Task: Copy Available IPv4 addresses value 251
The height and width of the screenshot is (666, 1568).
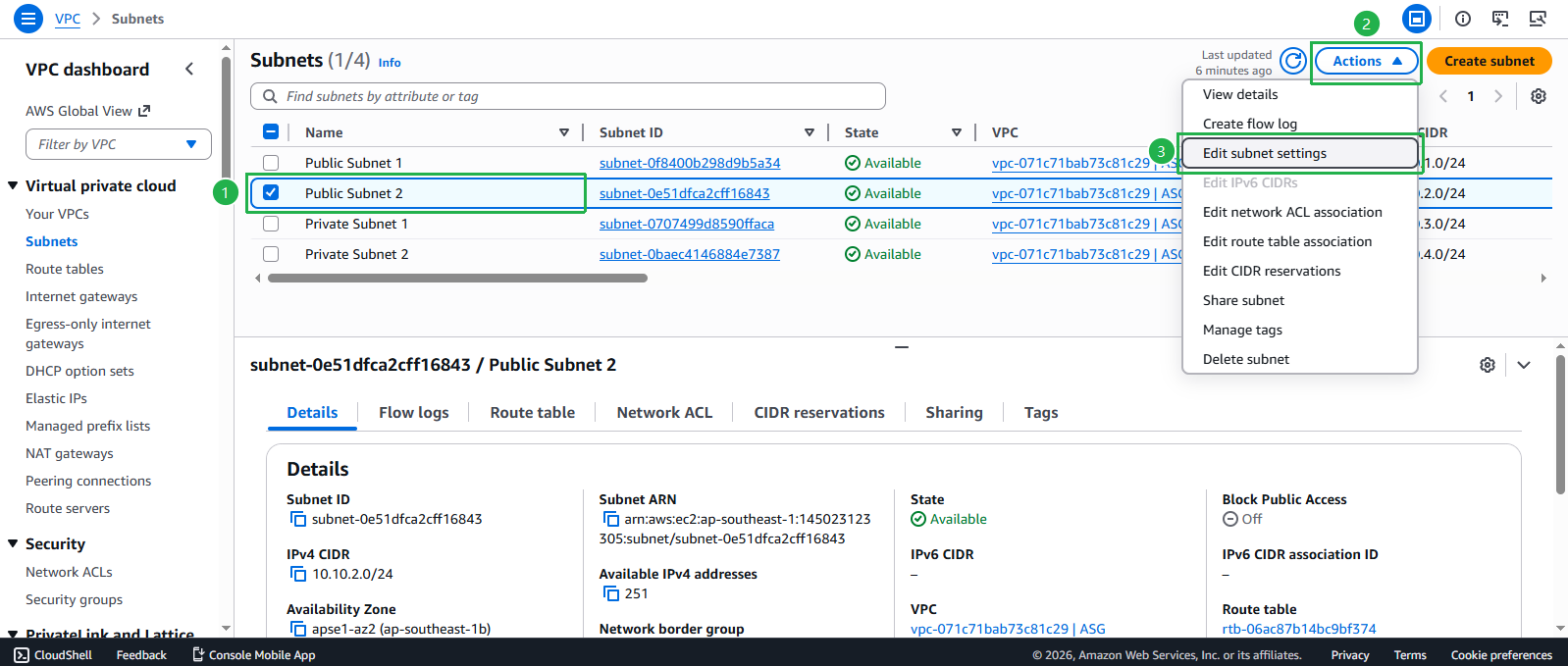Action: click(x=610, y=594)
